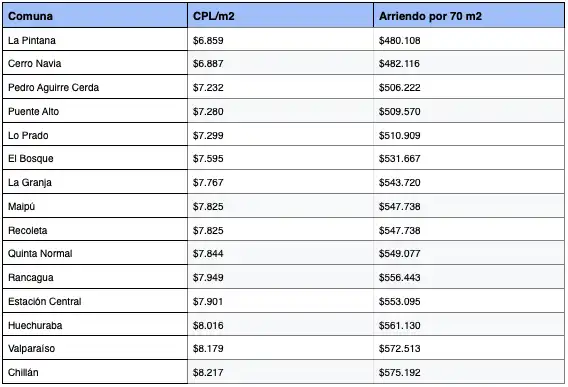Viewport: 568px width, 387px height.
Task: Select the Valparaíso cell
Action: [95, 348]
